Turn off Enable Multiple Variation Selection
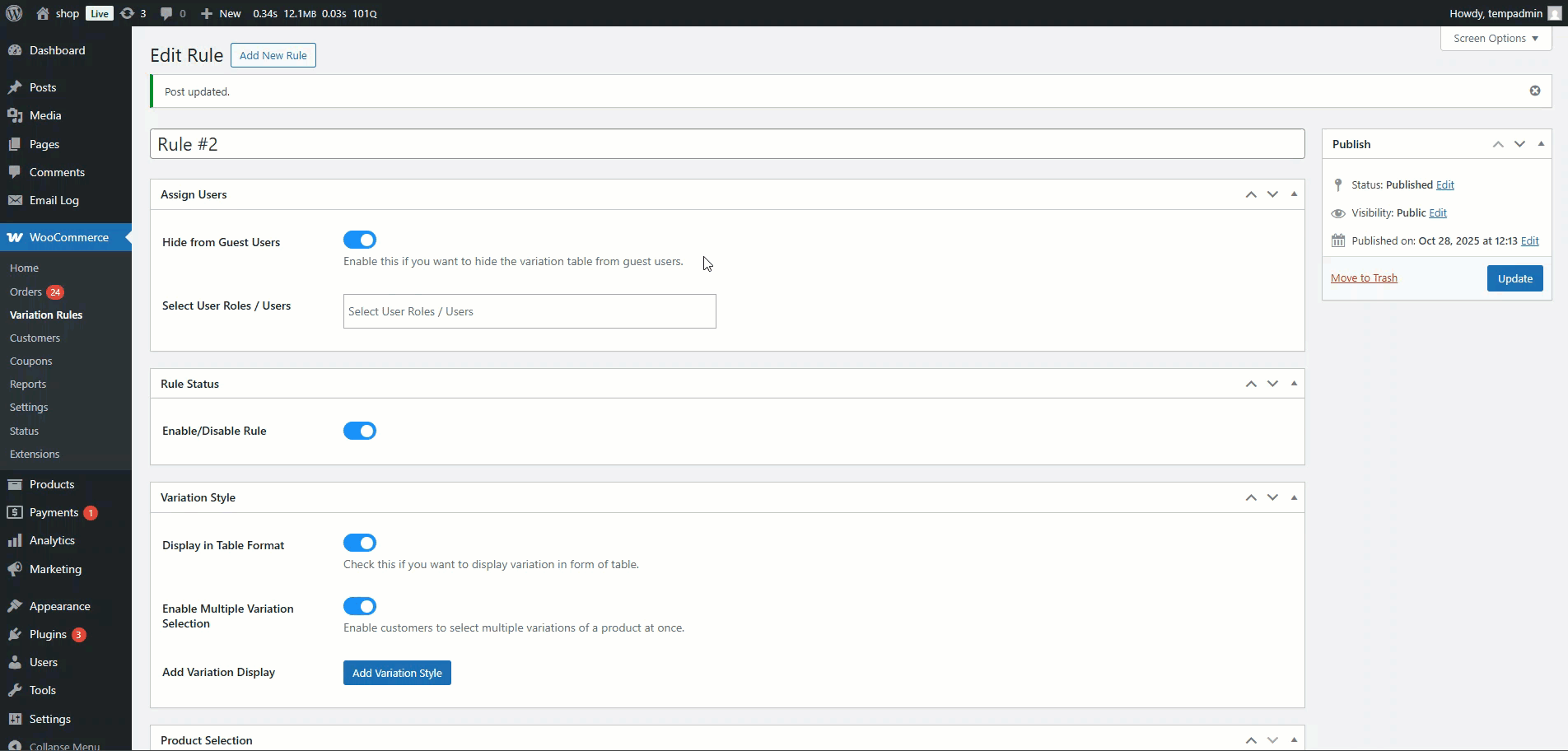The image size is (1568, 751). pos(360,606)
